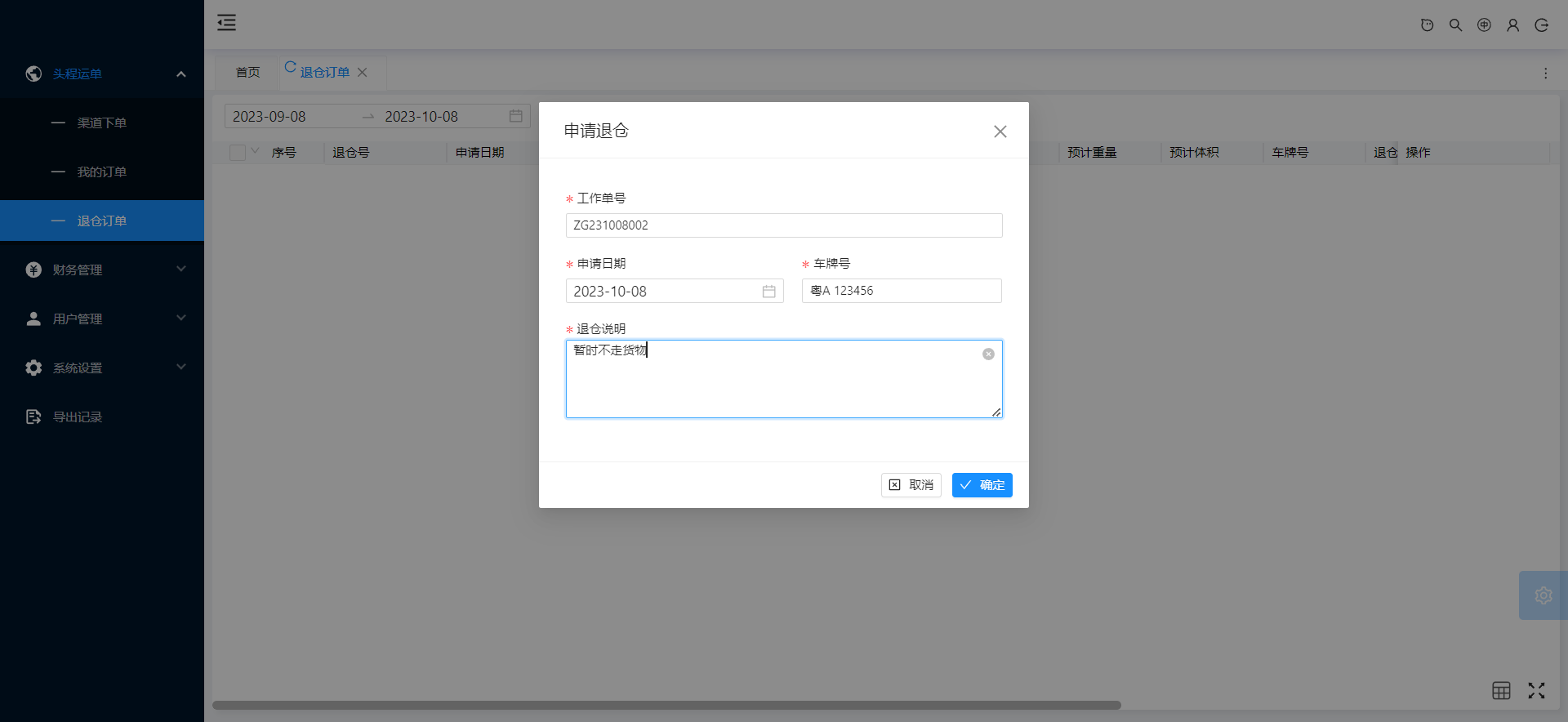Image resolution: width=1568 pixels, height=722 pixels.
Task: Expand the 用户管理 menu chevron
Action: [x=181, y=318]
